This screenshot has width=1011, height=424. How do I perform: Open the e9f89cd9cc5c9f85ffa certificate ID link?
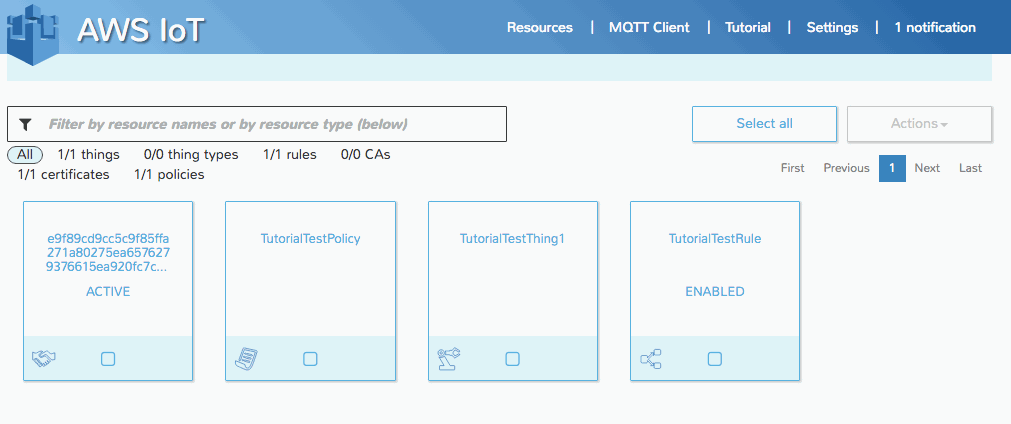(108, 253)
